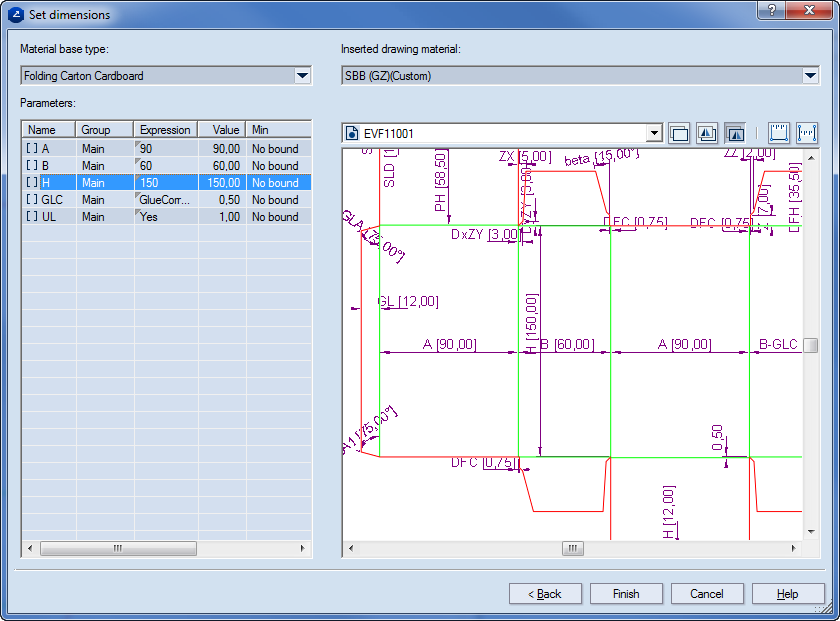Image resolution: width=840 pixels, height=621 pixels.
Task: Click the Set dimensions app icon in title bar
Action: 14,15
